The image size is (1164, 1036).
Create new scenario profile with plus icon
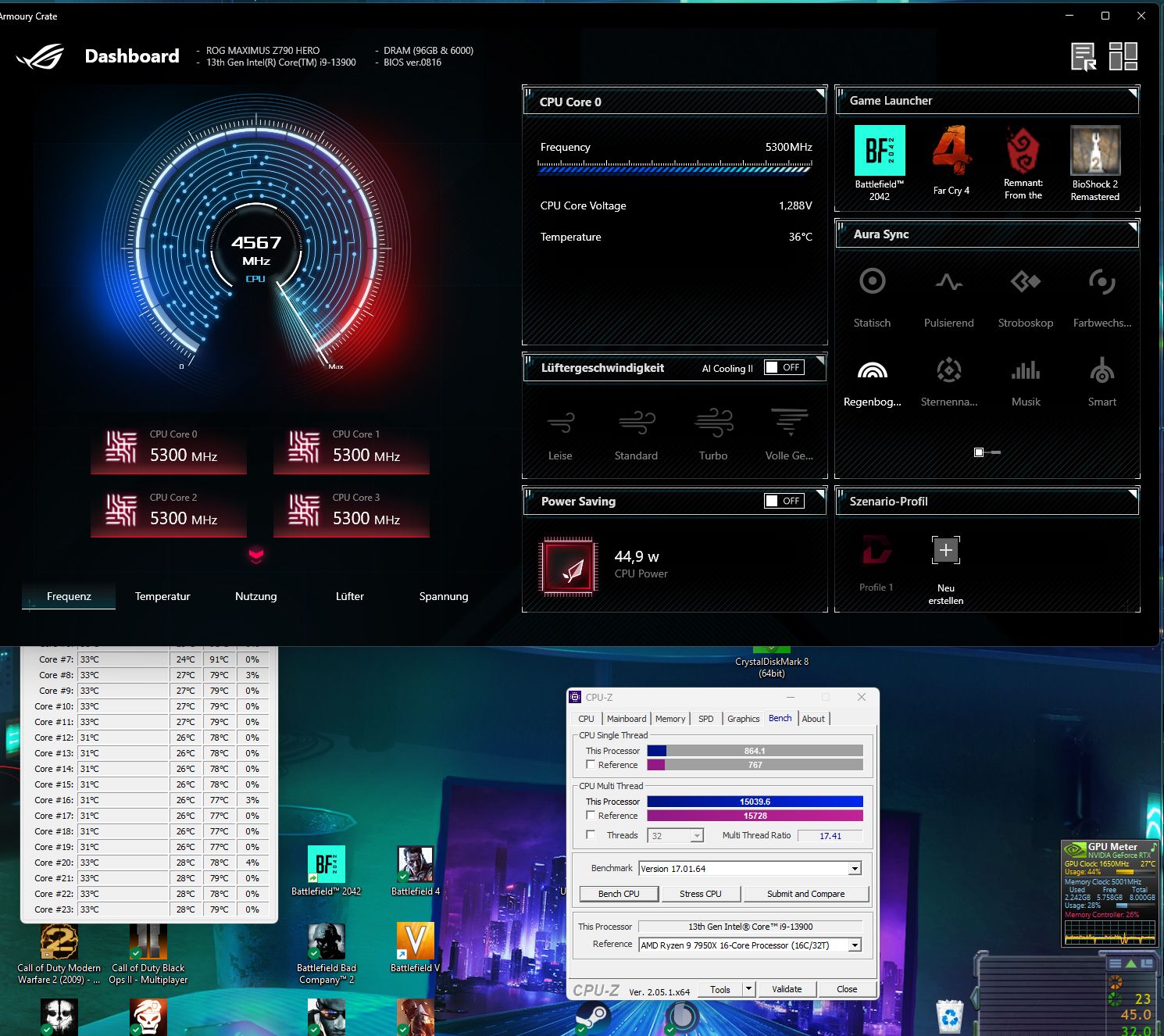[x=946, y=550]
